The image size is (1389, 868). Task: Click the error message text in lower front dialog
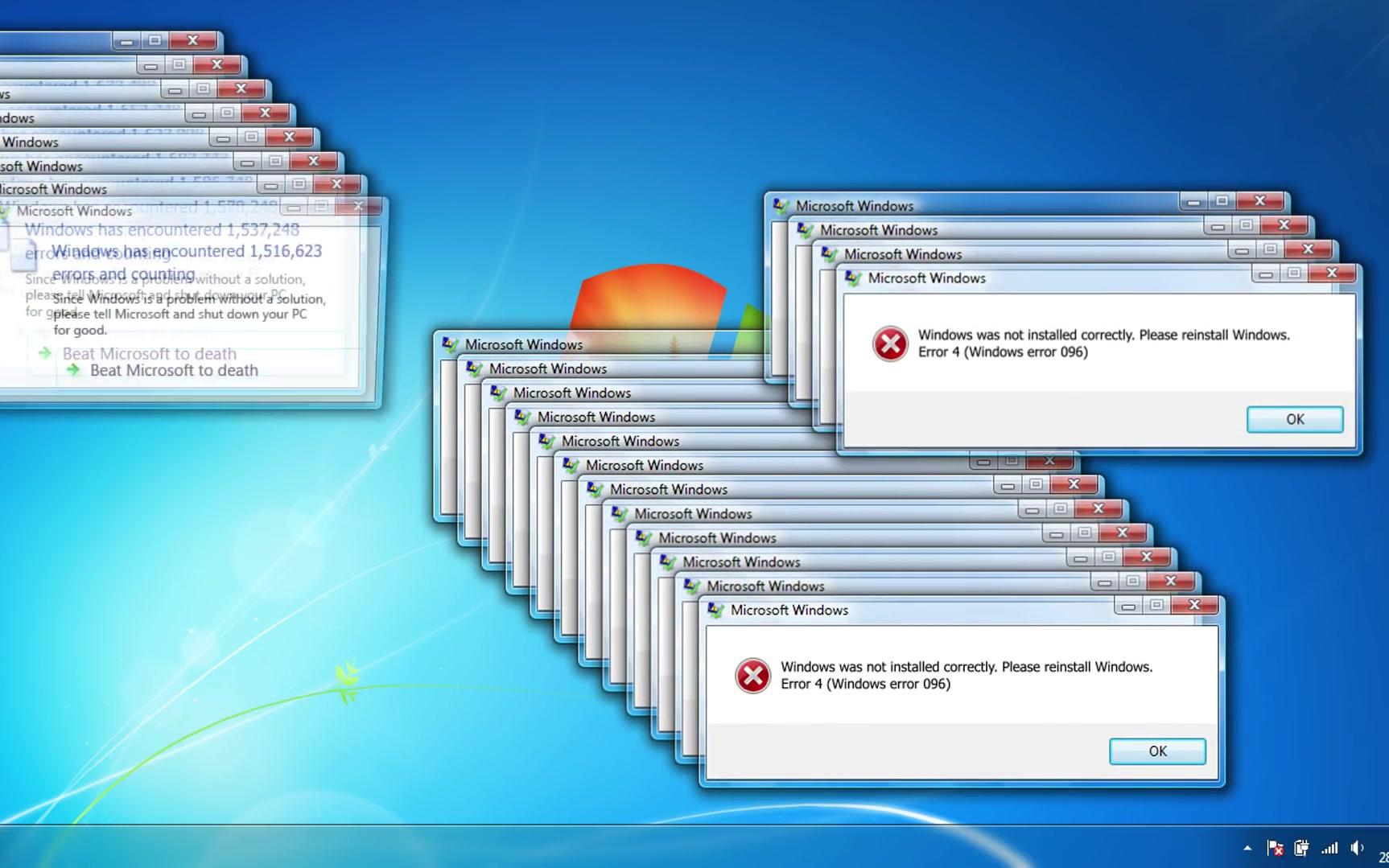point(967,675)
